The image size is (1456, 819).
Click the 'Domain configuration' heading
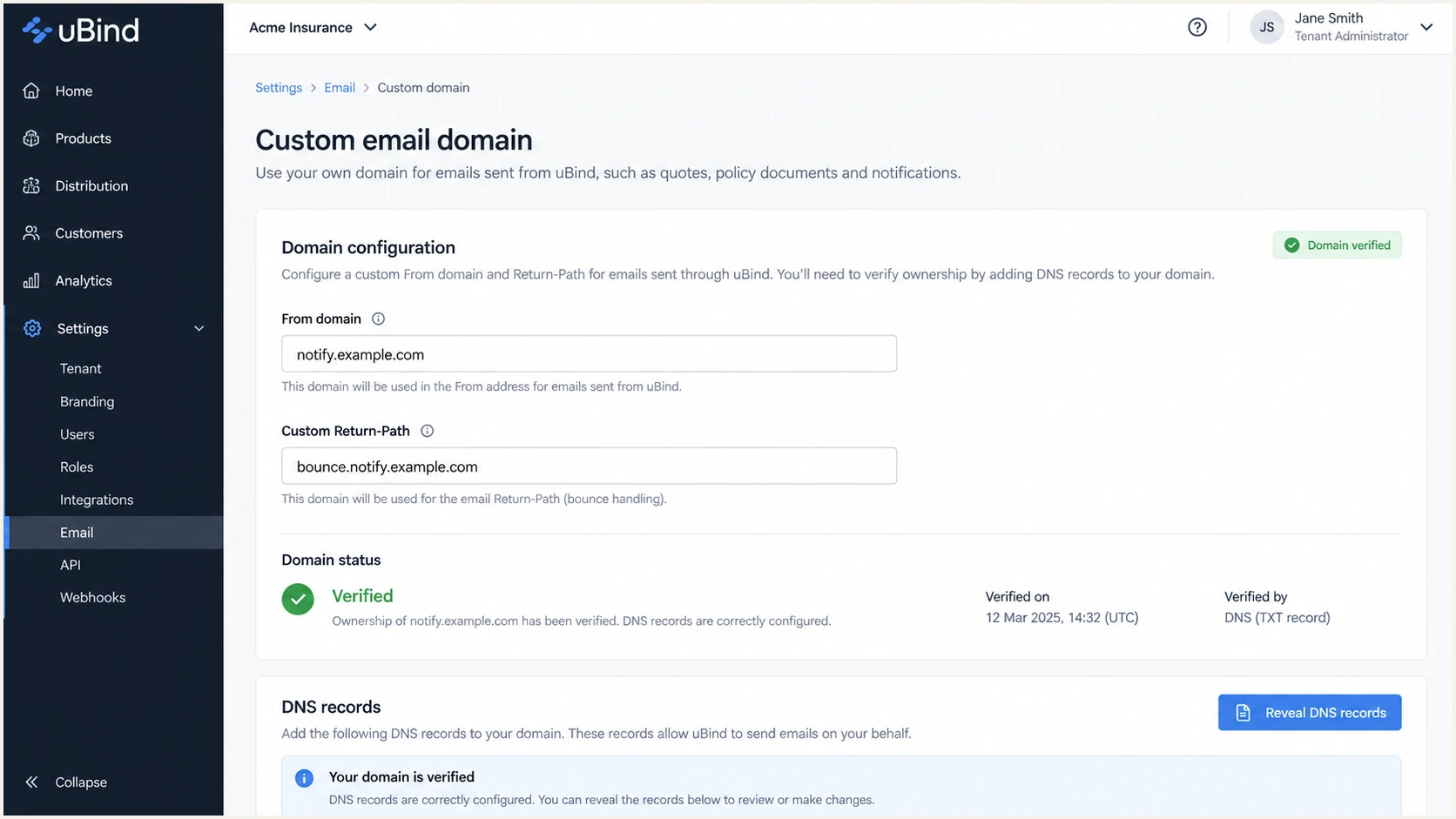(x=368, y=248)
